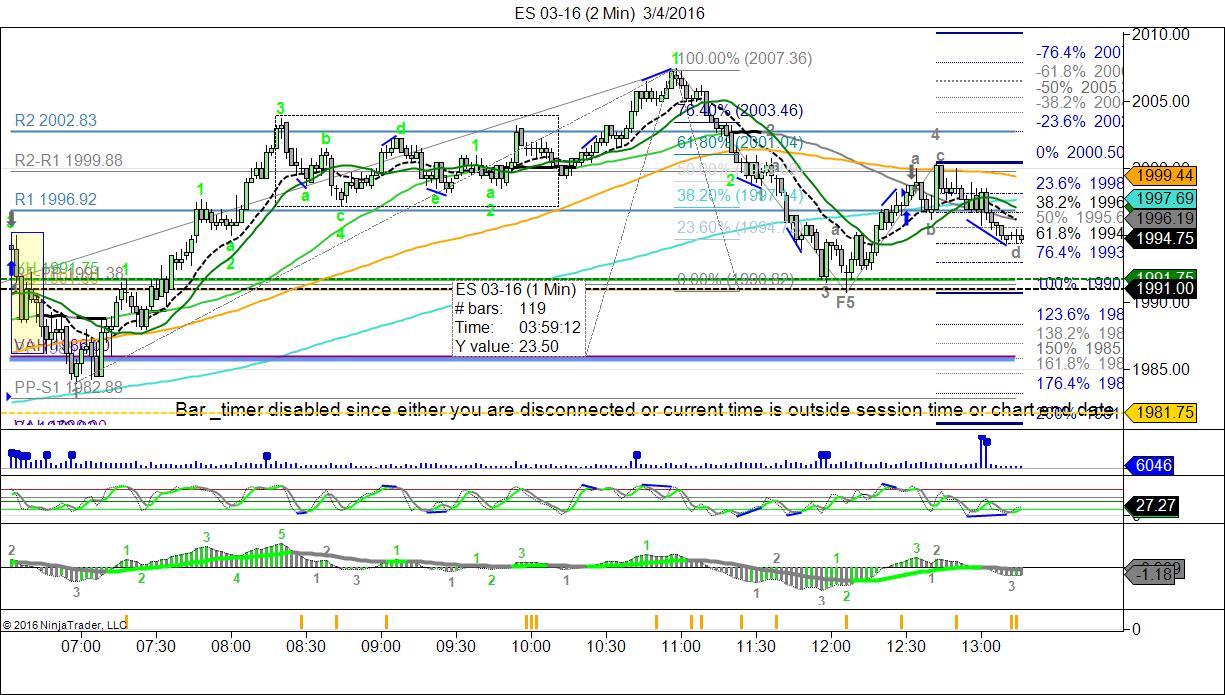Click the Bar_timer disabled warning message
Viewport: 1225px width, 695px height.
tap(644, 409)
